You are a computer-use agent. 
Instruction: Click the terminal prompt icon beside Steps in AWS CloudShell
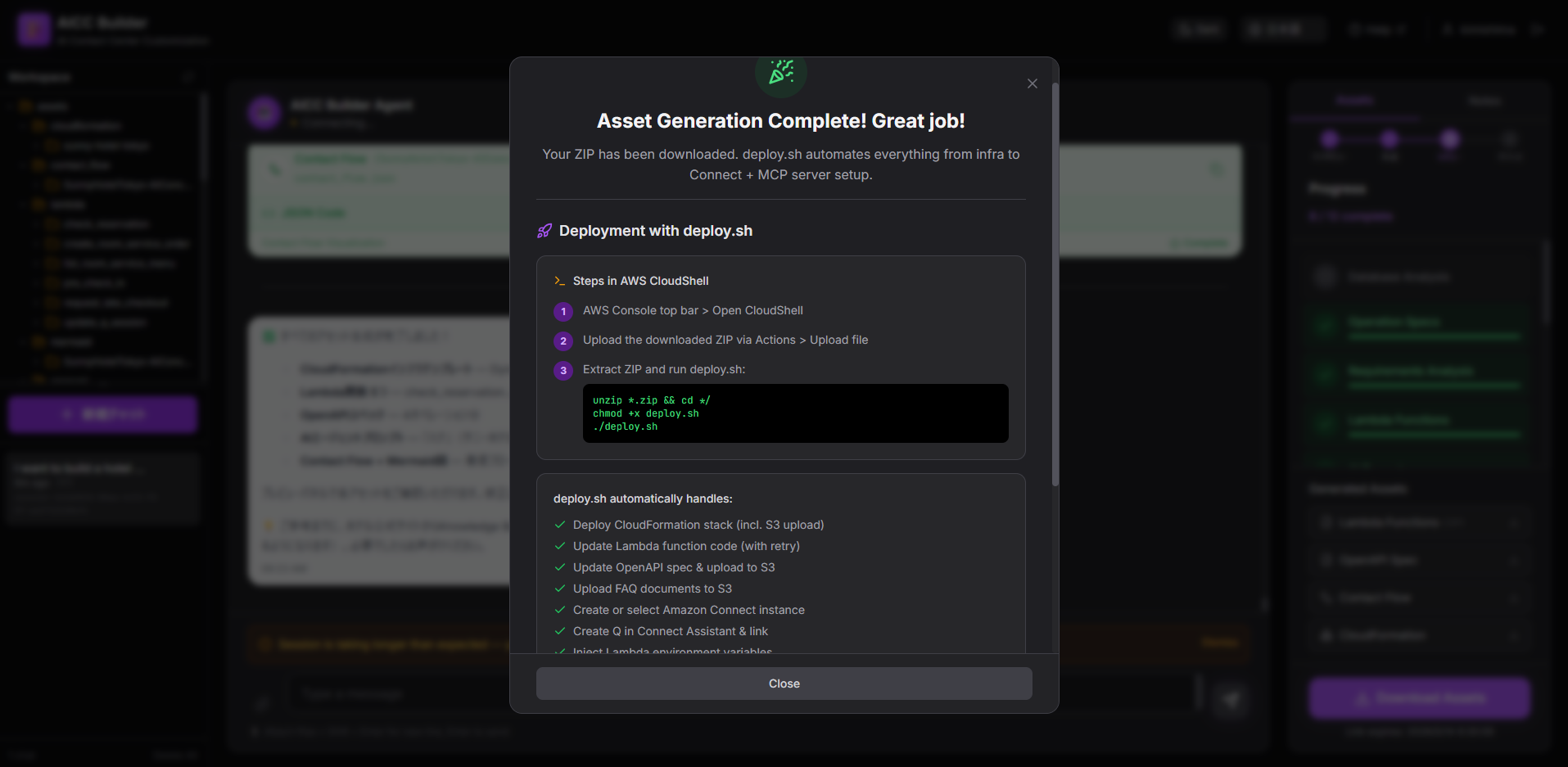559,281
